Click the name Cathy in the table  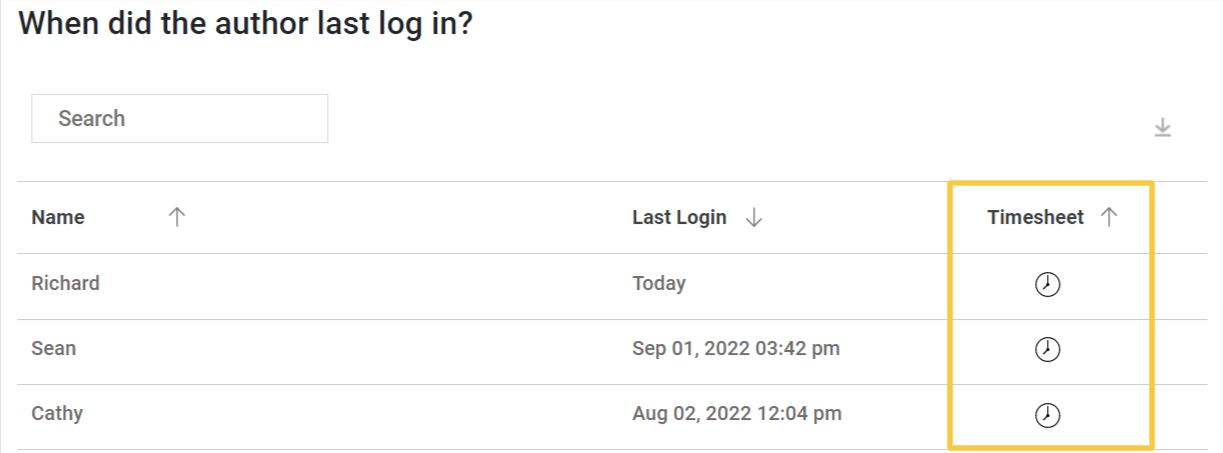(x=57, y=413)
